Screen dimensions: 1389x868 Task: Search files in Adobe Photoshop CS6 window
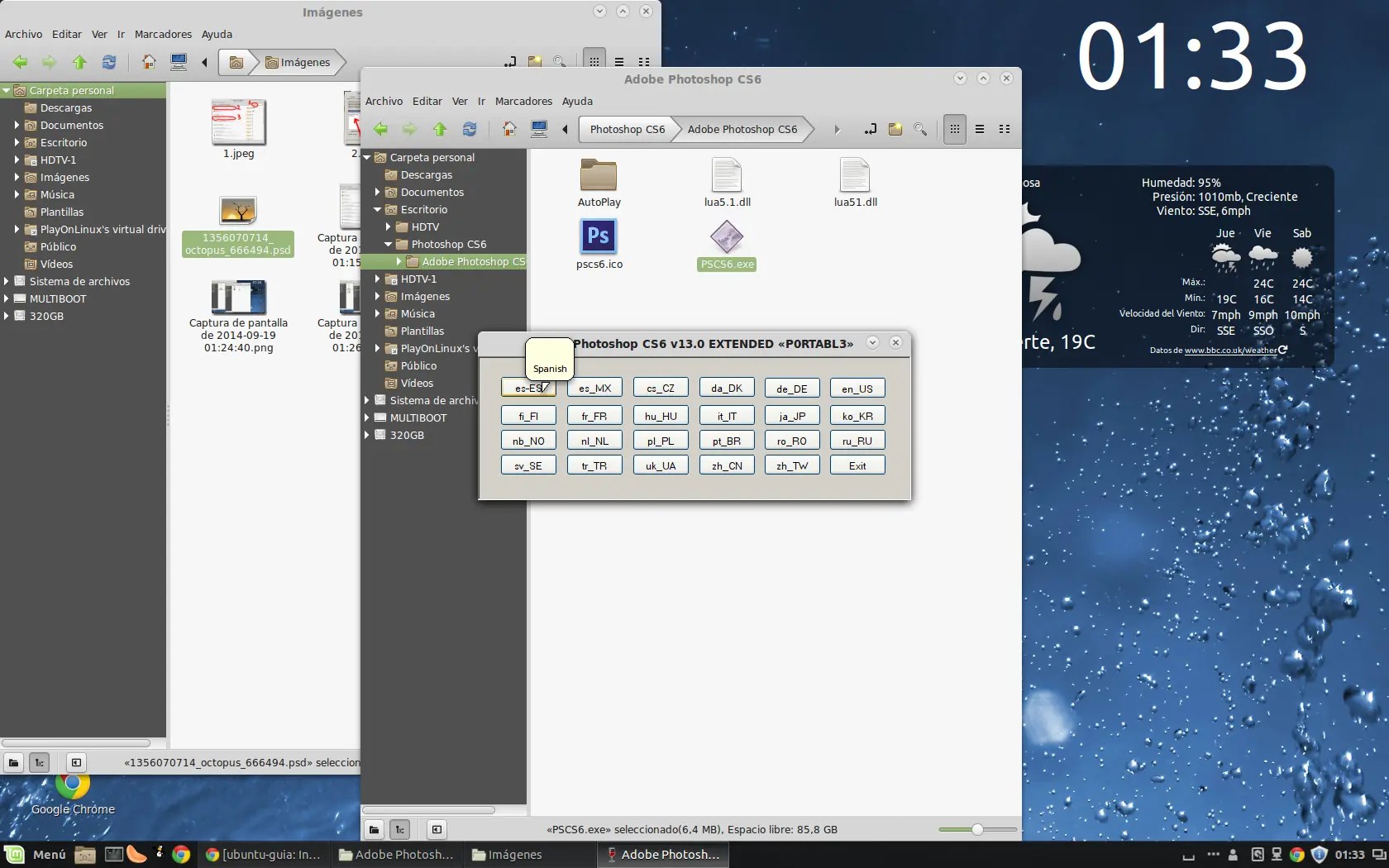coord(919,129)
